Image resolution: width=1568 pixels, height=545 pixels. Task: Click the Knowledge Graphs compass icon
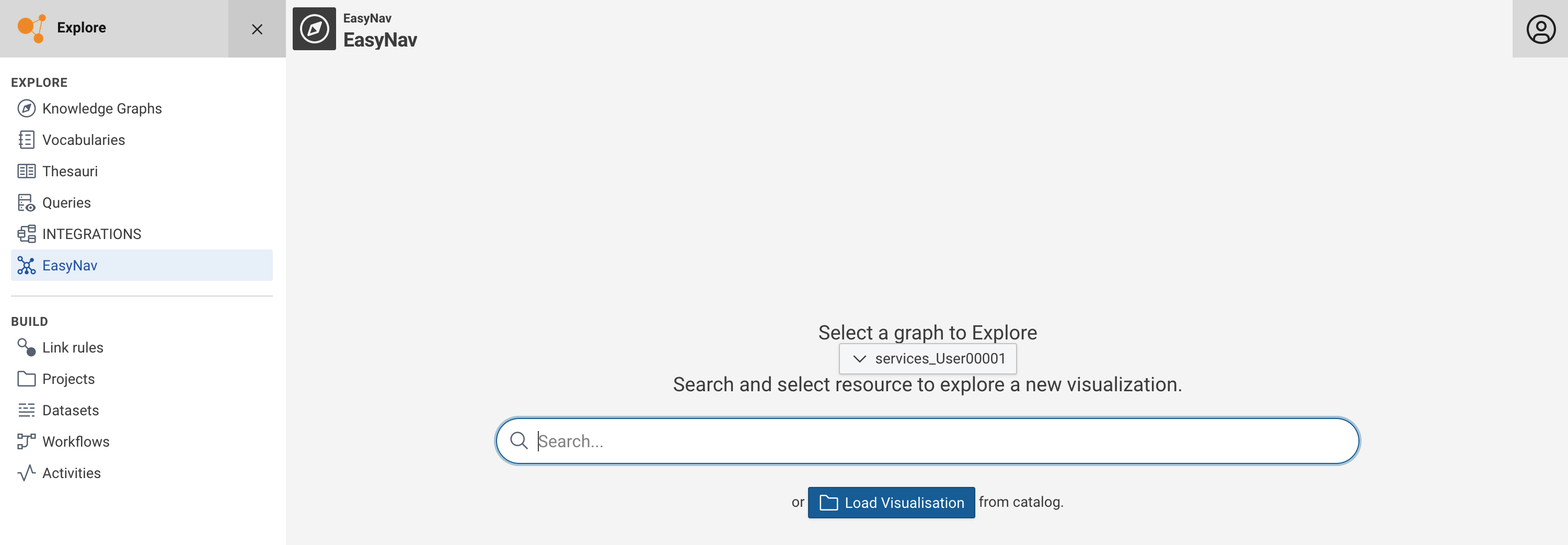coord(26,108)
